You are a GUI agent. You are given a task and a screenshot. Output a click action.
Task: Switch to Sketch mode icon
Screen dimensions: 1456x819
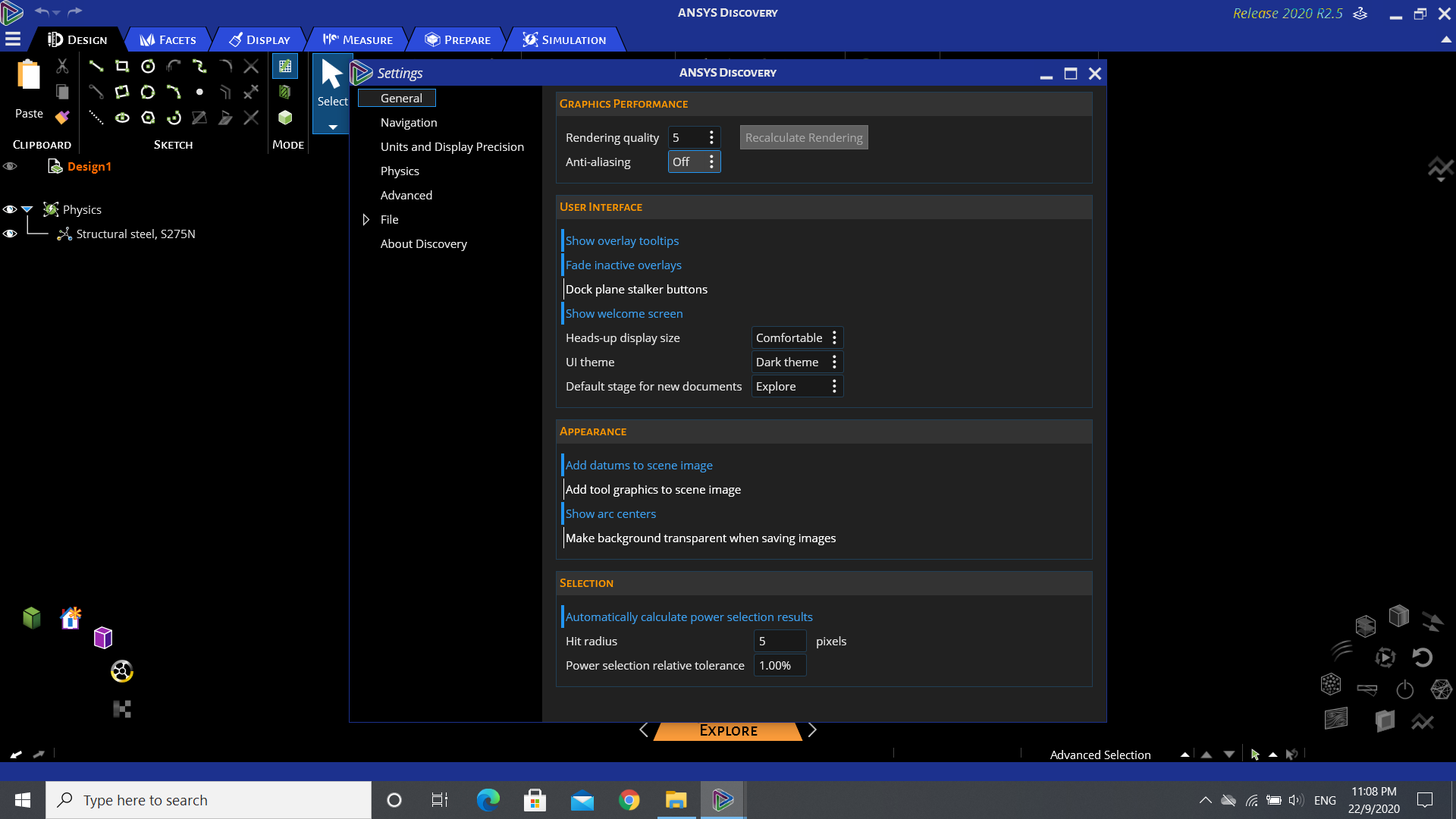285,67
